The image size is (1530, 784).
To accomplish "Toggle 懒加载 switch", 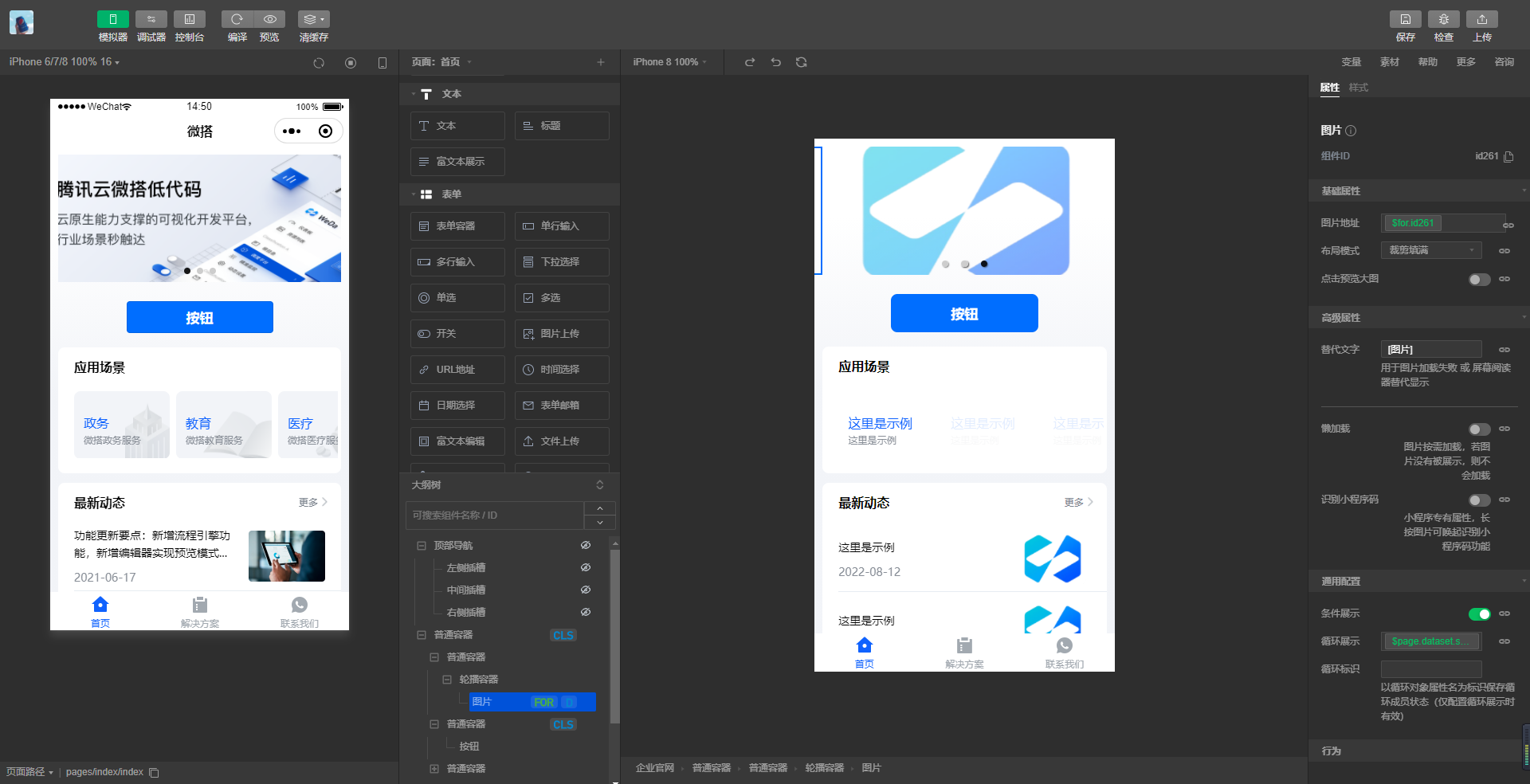I will coord(1480,429).
